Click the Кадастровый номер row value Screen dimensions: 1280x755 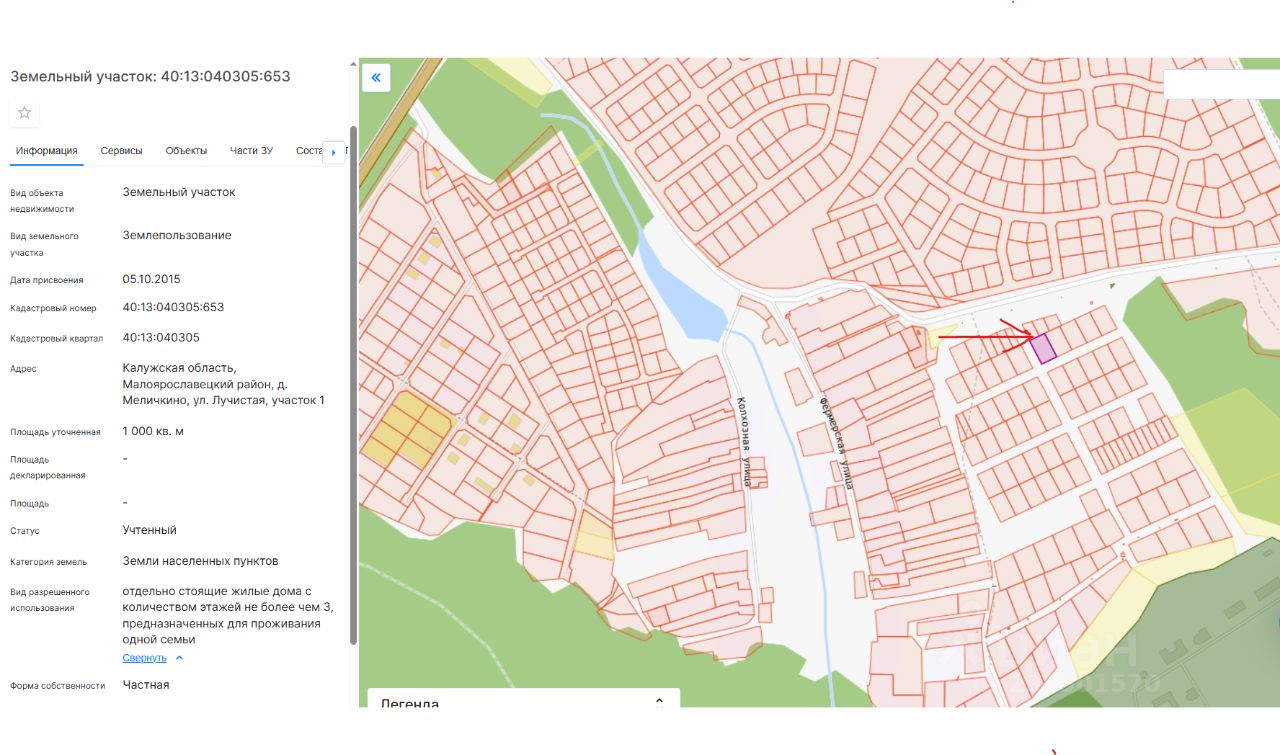[x=174, y=308]
